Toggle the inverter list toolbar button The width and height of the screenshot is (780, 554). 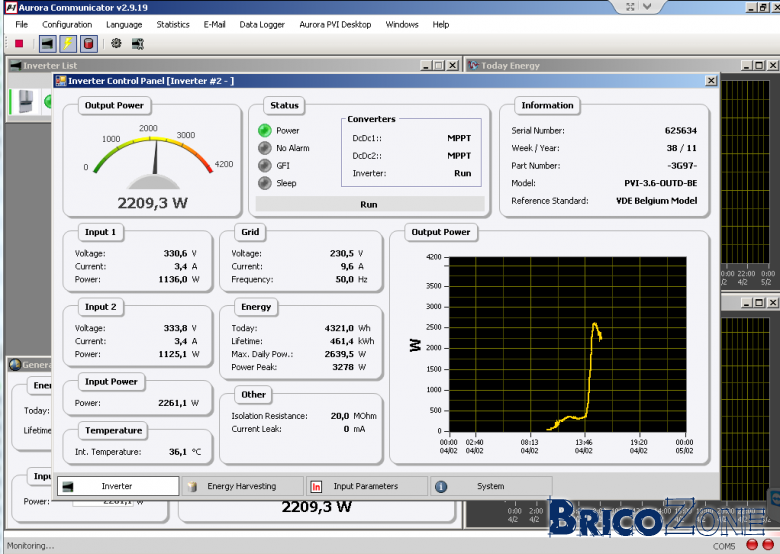pyautogui.click(x=48, y=44)
